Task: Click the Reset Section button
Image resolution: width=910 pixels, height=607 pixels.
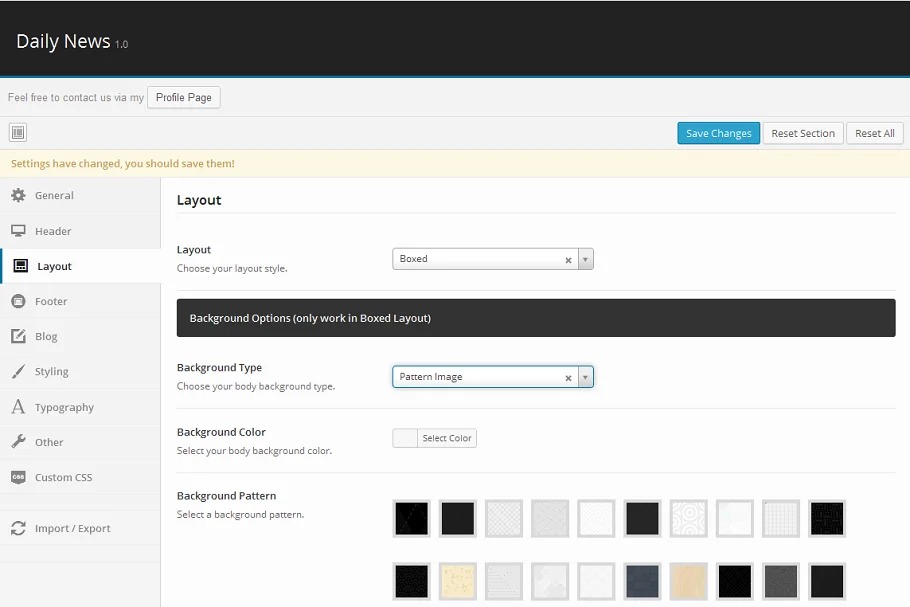Action: coord(802,133)
